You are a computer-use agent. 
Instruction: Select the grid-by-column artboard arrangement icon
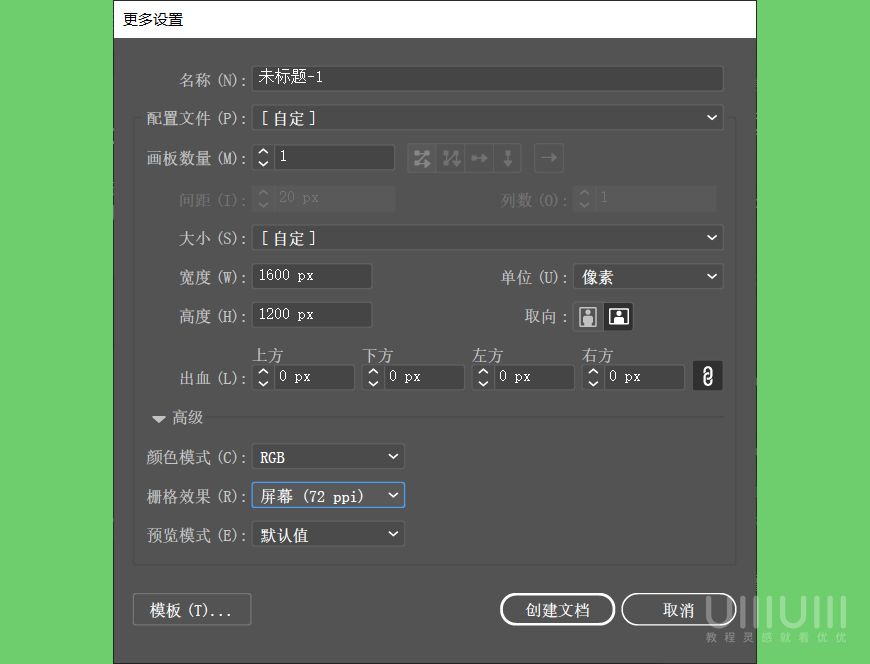(450, 157)
